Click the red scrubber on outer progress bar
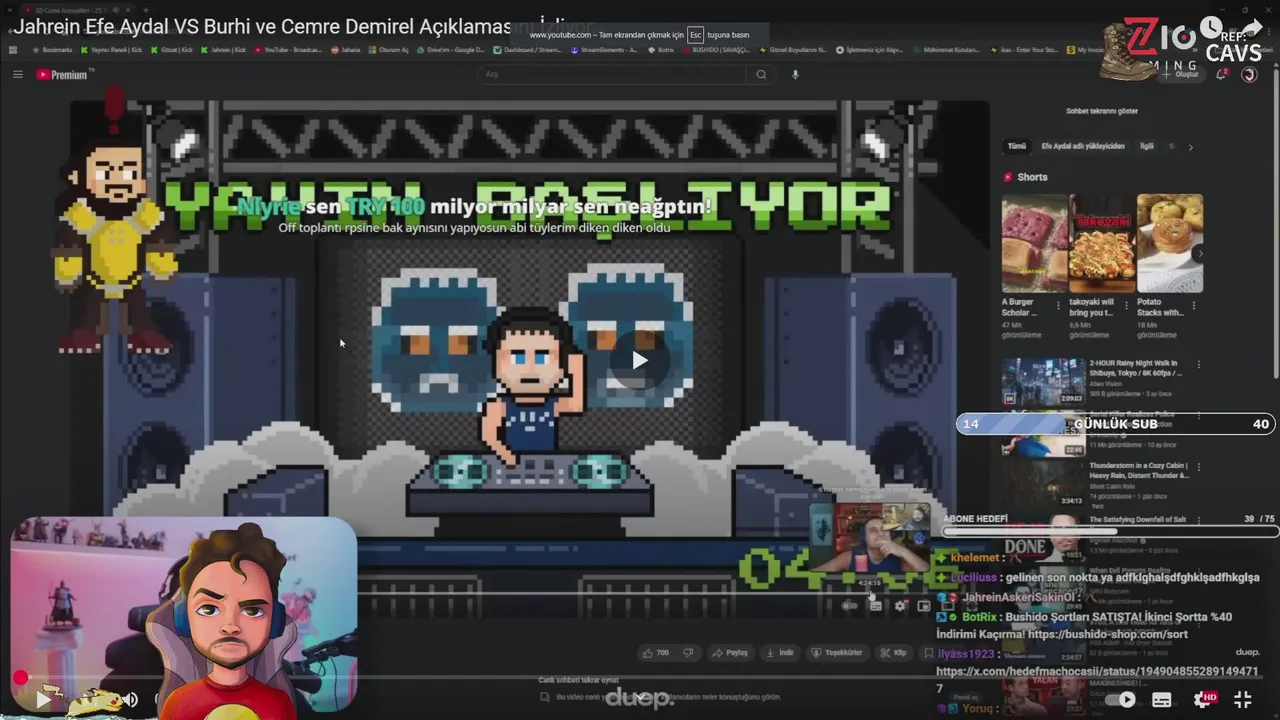Screen dimensions: 1280x720 coord(20,677)
